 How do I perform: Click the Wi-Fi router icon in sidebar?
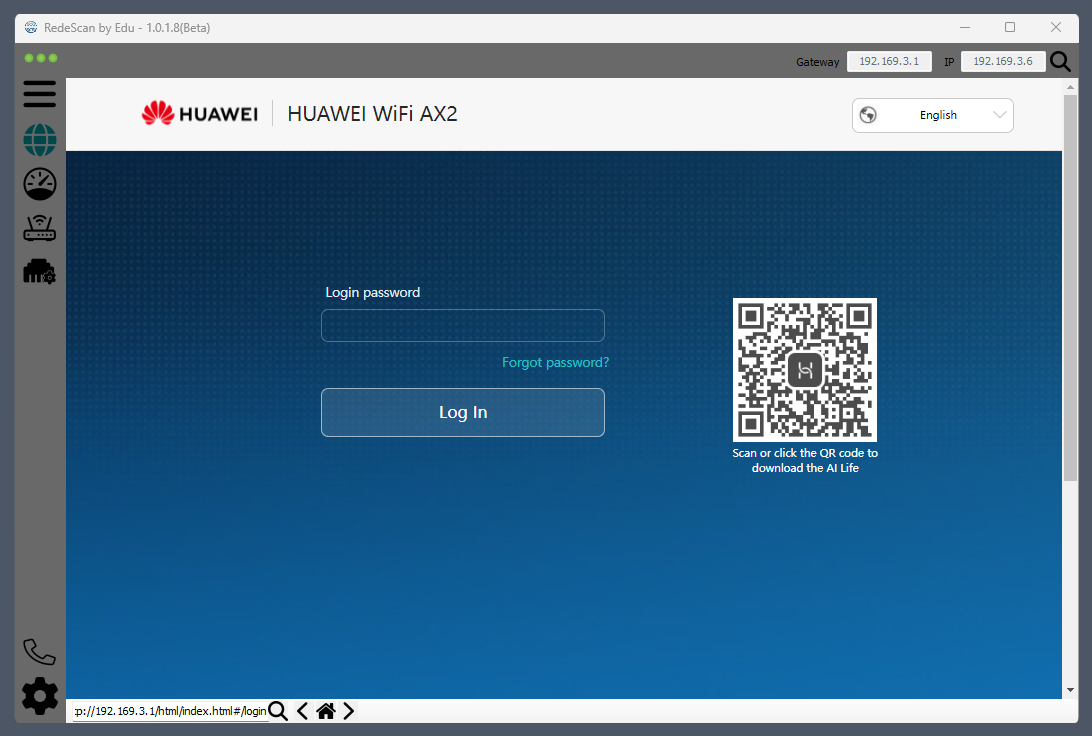(x=40, y=228)
